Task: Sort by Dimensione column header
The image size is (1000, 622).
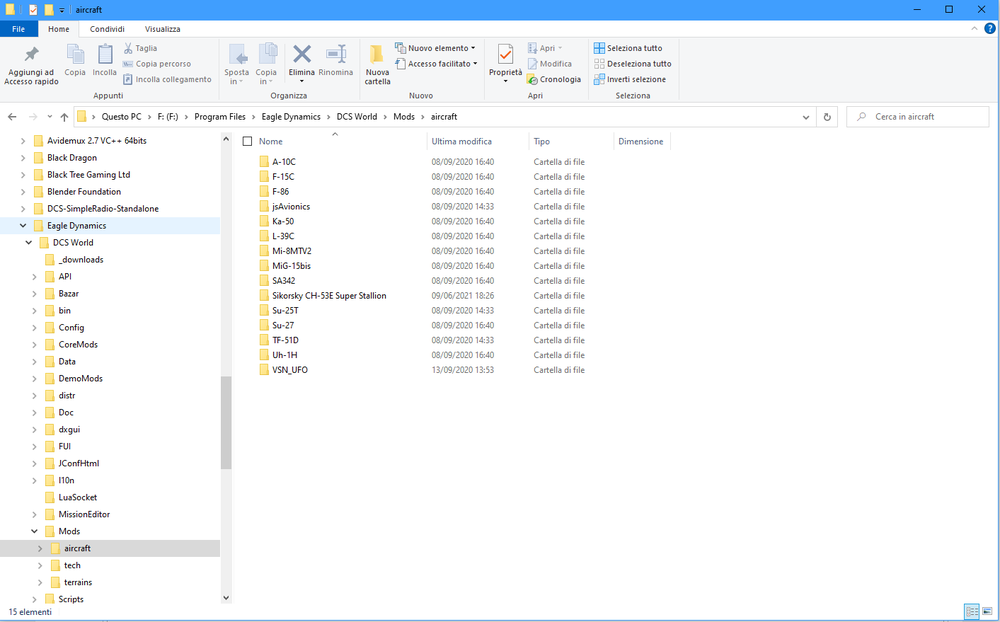Action: click(x=642, y=142)
